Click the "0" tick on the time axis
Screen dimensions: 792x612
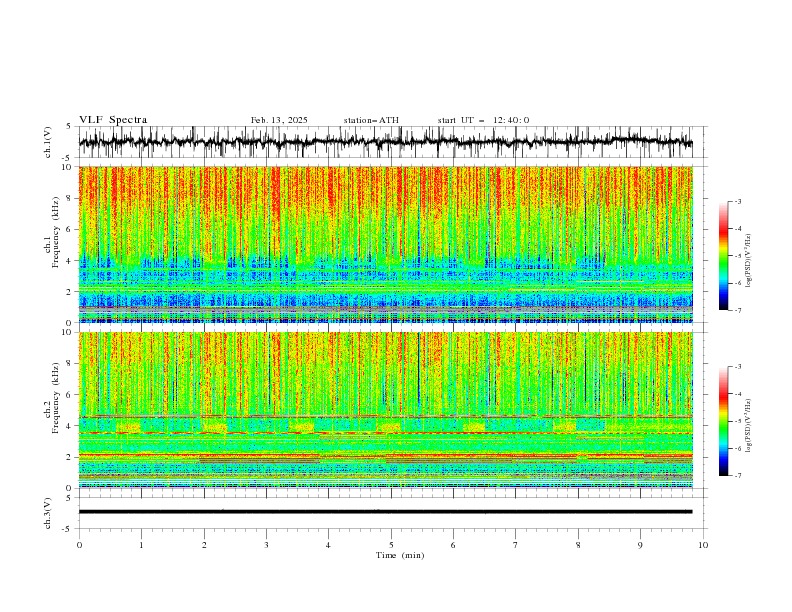pos(79,545)
